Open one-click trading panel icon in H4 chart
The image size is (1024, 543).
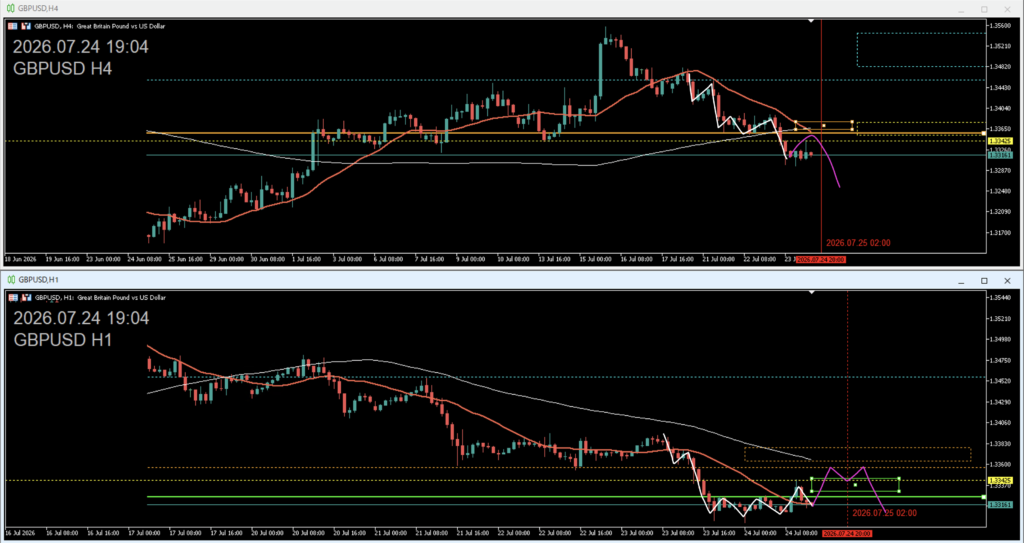(x=13, y=26)
